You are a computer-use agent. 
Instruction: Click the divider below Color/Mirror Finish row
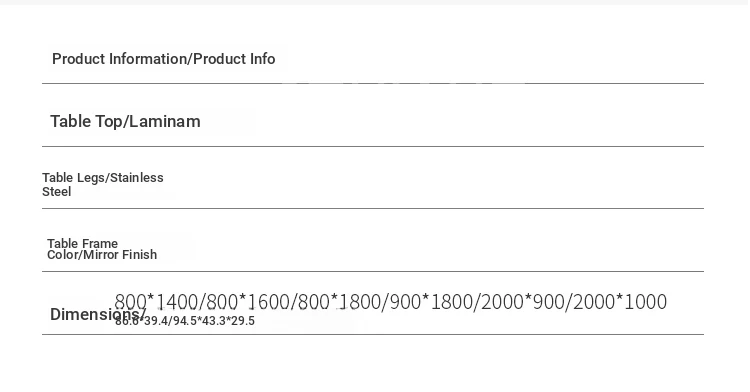[373, 272]
